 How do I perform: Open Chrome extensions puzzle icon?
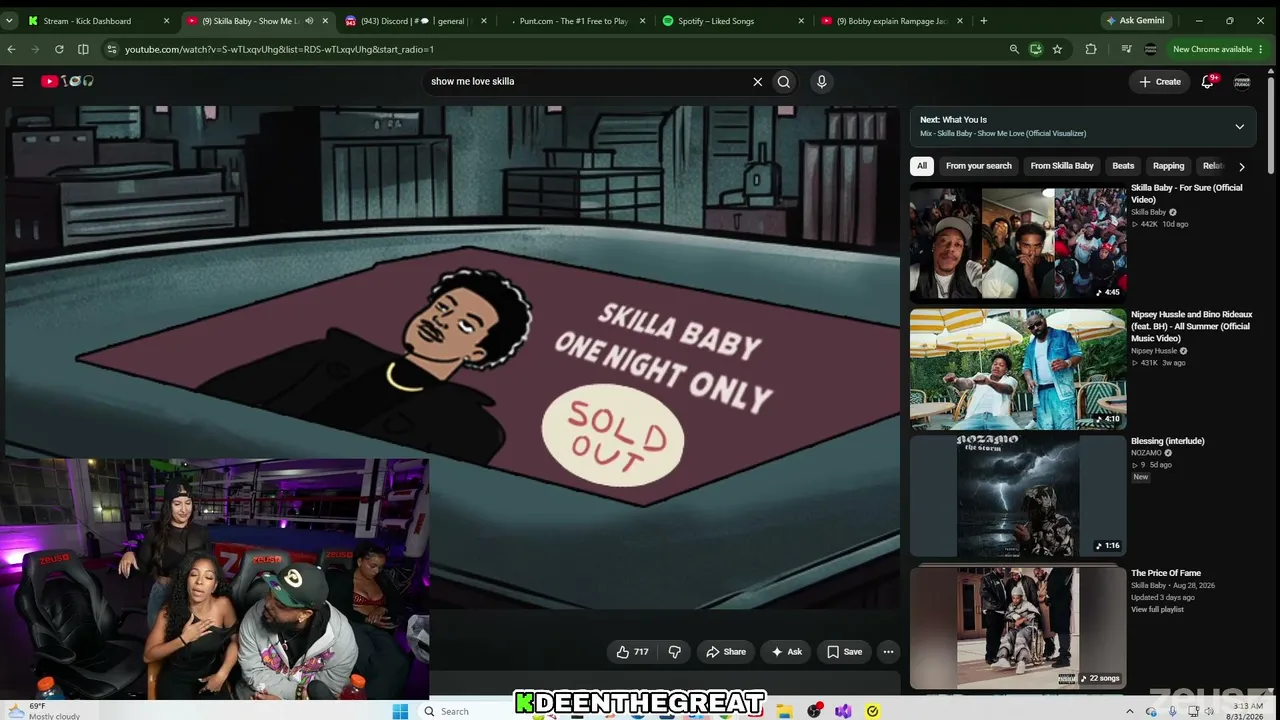[x=1091, y=49]
